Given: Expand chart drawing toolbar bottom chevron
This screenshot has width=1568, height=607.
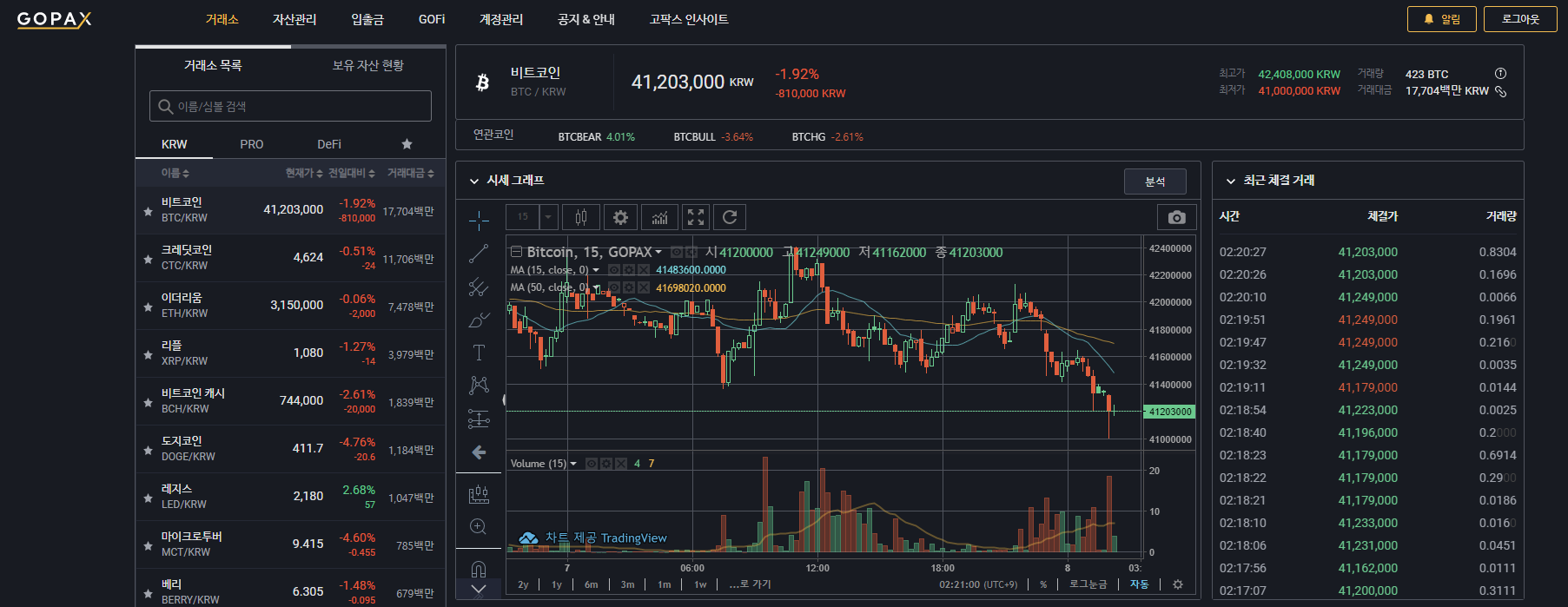Looking at the screenshot, I should [479, 590].
